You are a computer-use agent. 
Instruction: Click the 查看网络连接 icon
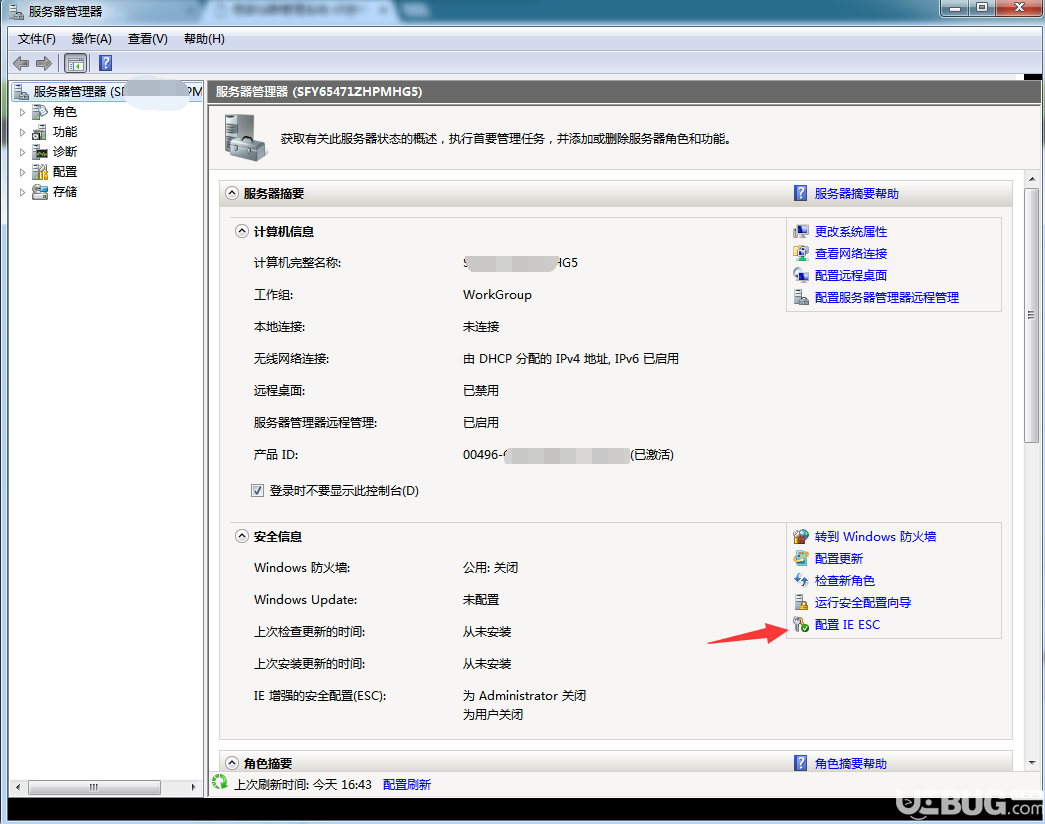[x=800, y=253]
